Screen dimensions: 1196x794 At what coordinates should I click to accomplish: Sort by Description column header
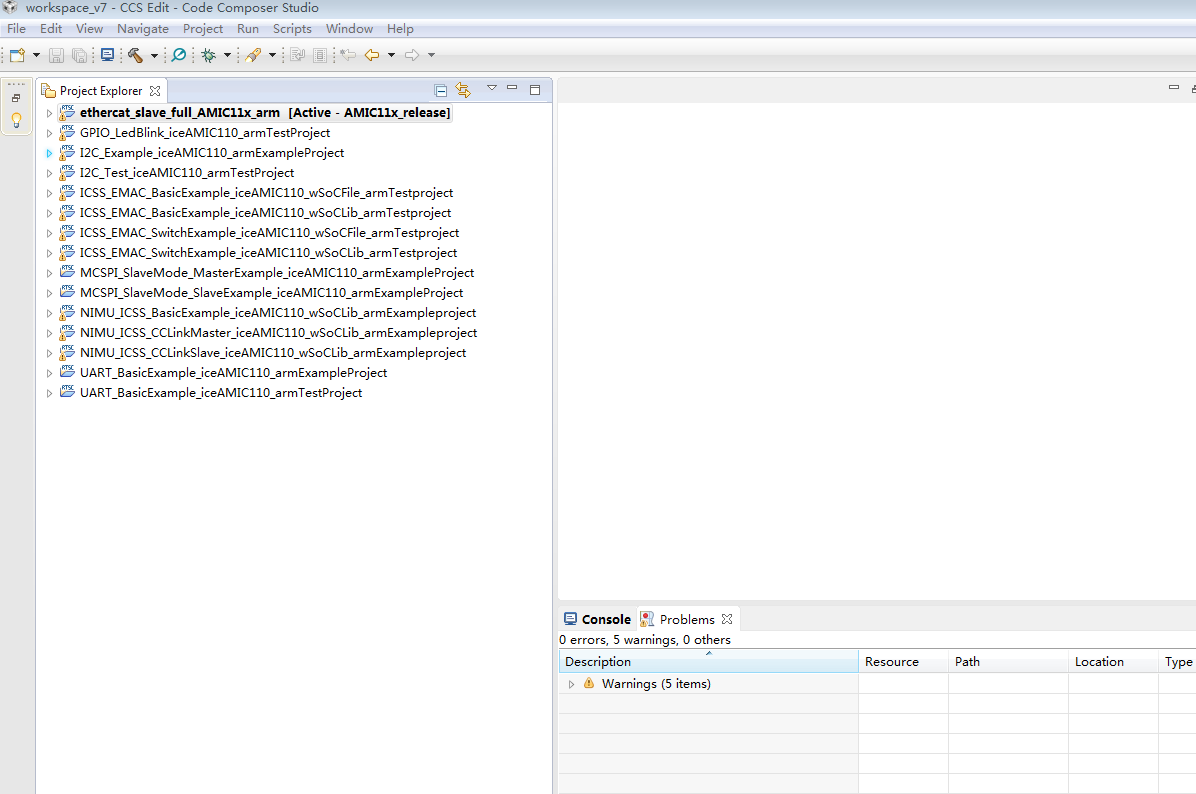(x=709, y=661)
